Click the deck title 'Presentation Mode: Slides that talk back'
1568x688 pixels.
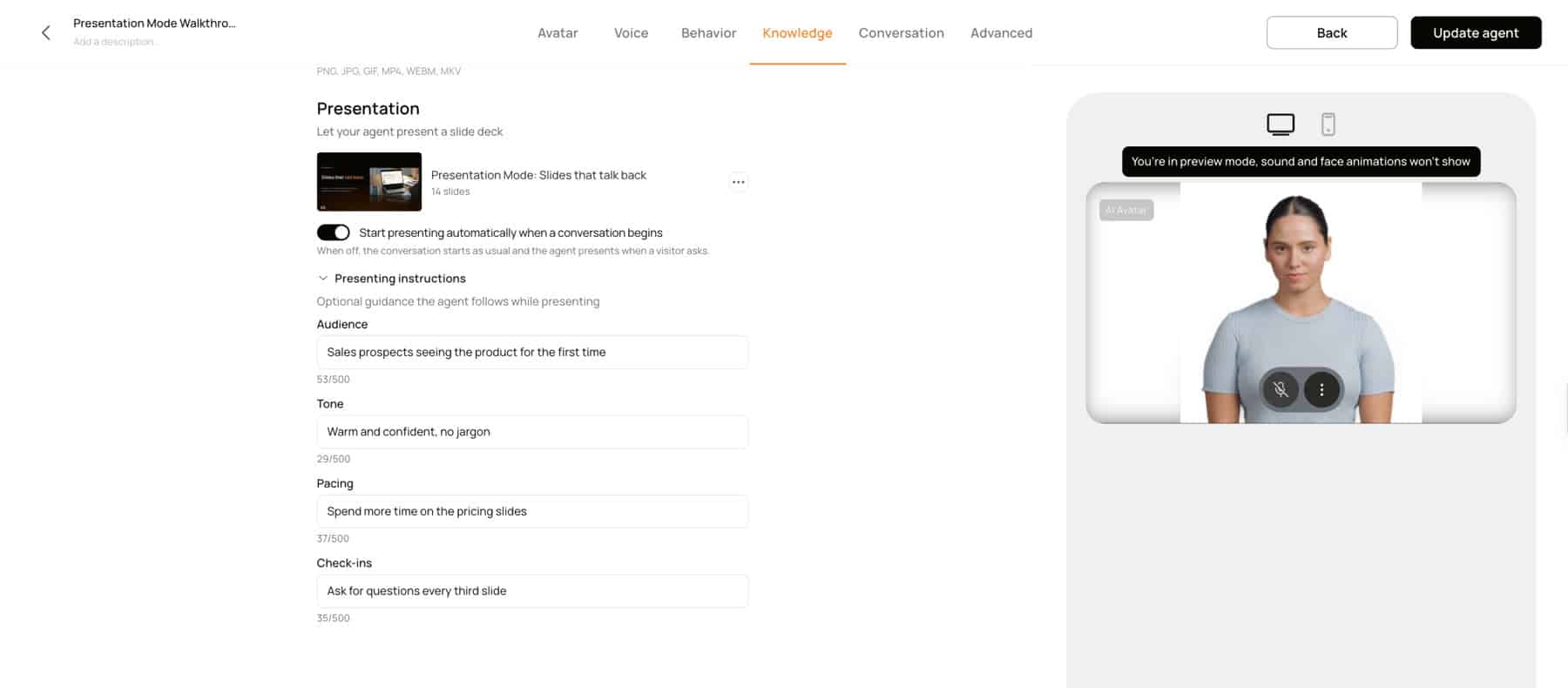pos(538,175)
